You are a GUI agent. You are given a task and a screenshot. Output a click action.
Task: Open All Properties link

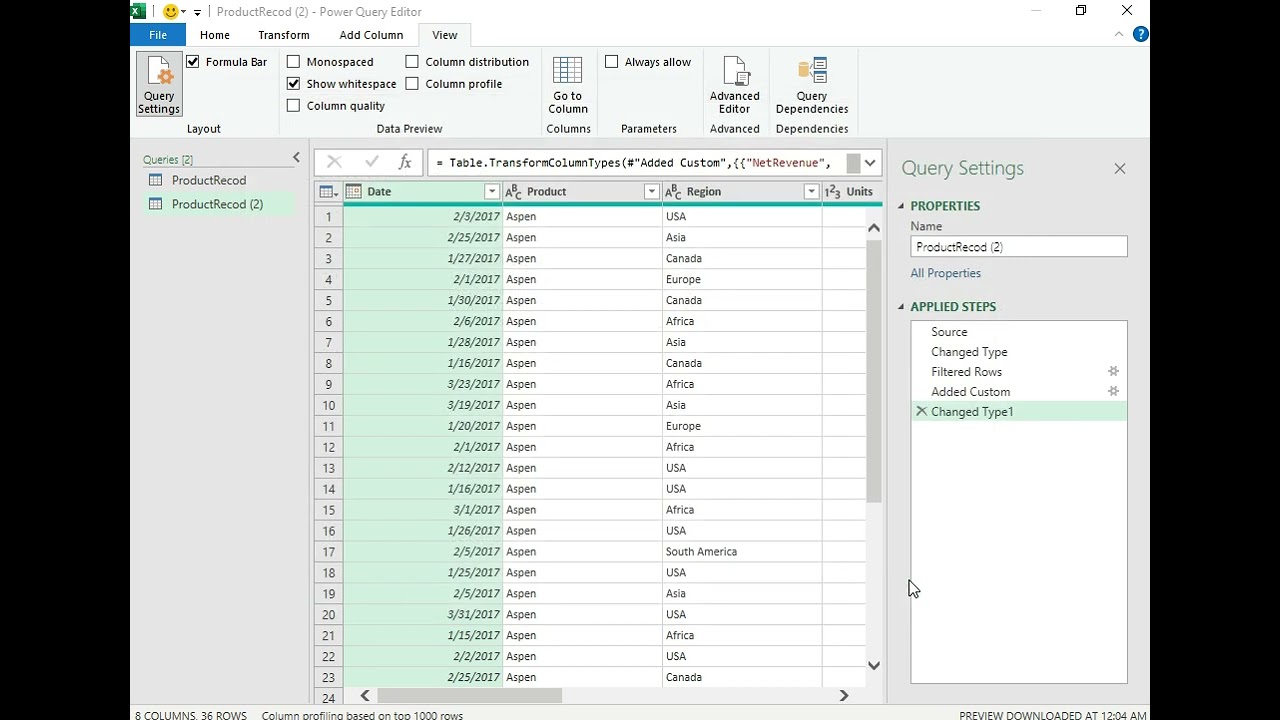coord(945,273)
